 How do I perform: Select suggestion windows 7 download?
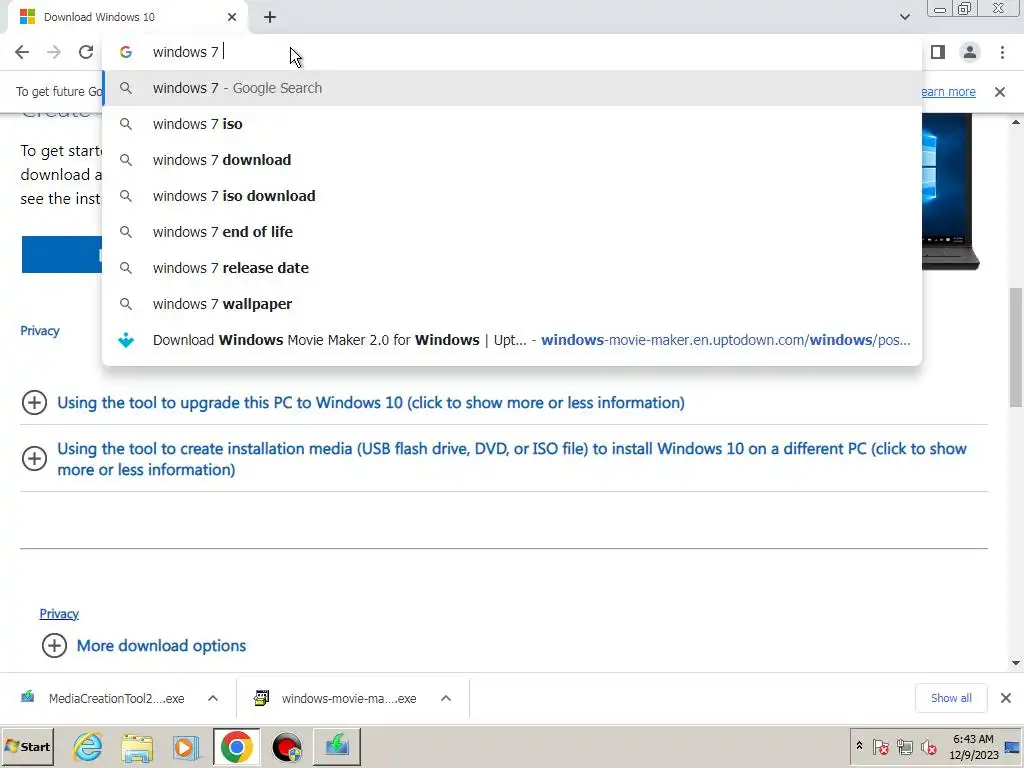point(512,160)
